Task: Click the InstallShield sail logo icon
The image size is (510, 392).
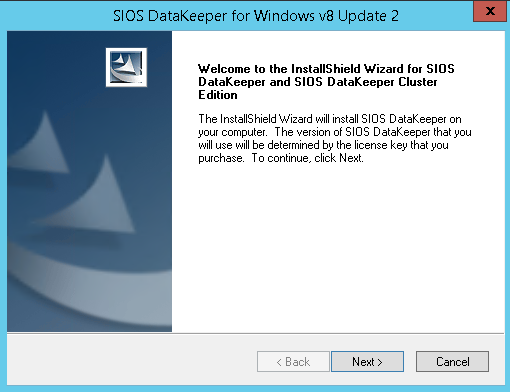Action: pyautogui.click(x=126, y=67)
